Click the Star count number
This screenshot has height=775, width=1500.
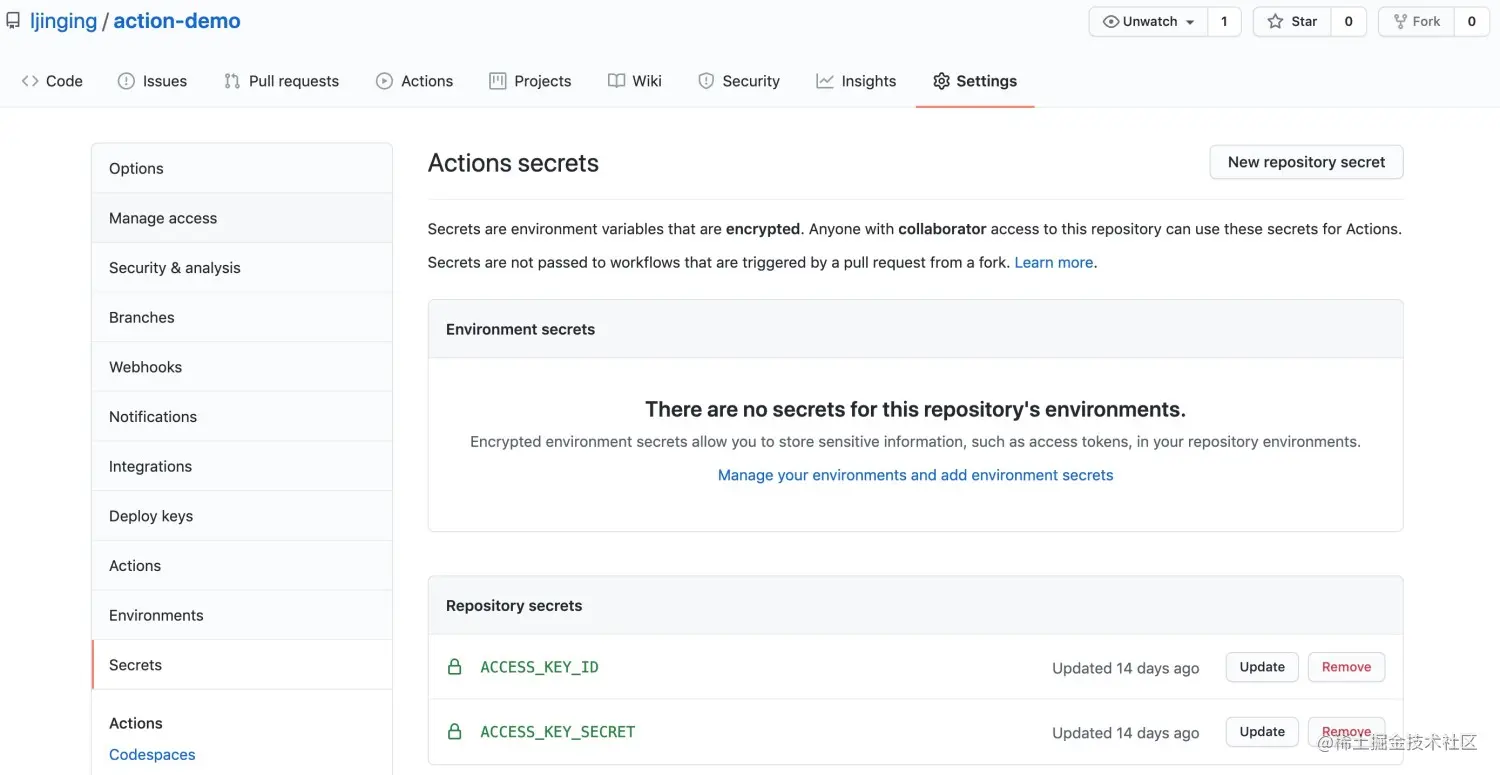point(1348,22)
